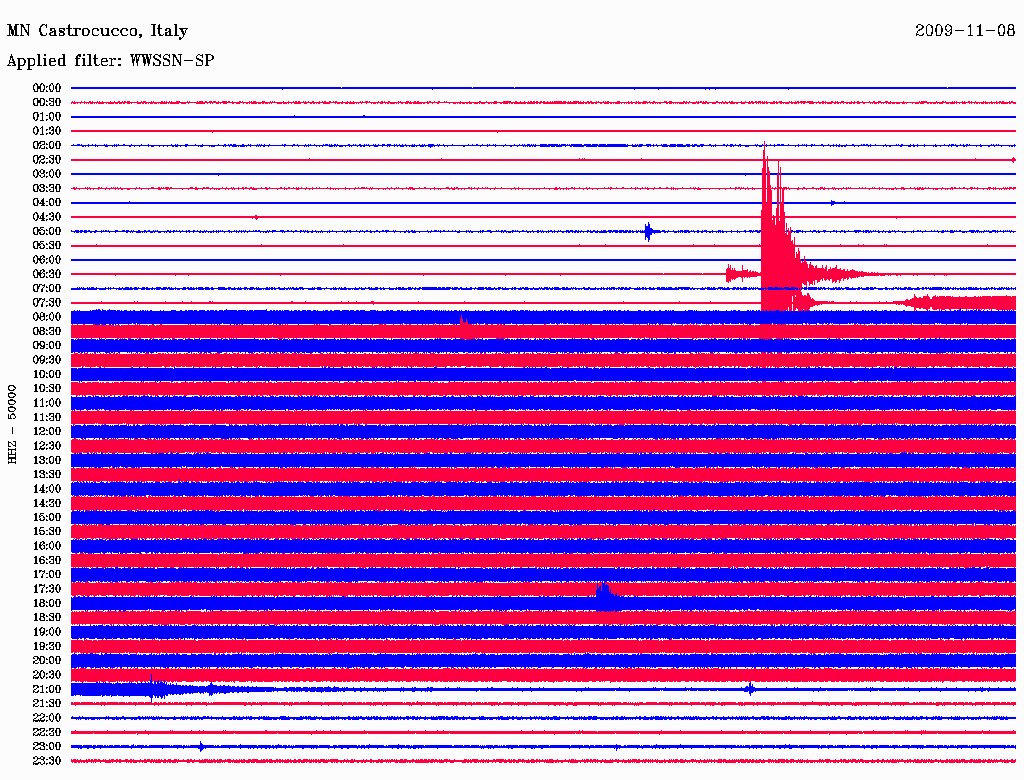1024x780 pixels.
Task: Select the 07:30 time label
Action: [47, 302]
